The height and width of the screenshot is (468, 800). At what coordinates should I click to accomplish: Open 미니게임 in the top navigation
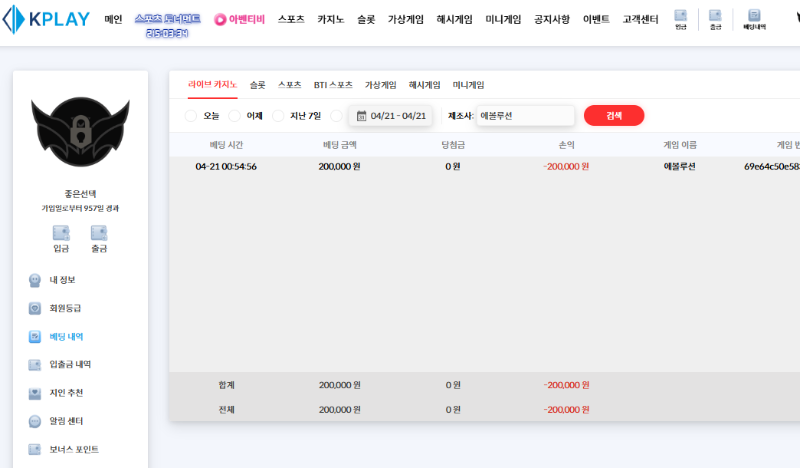click(x=503, y=19)
